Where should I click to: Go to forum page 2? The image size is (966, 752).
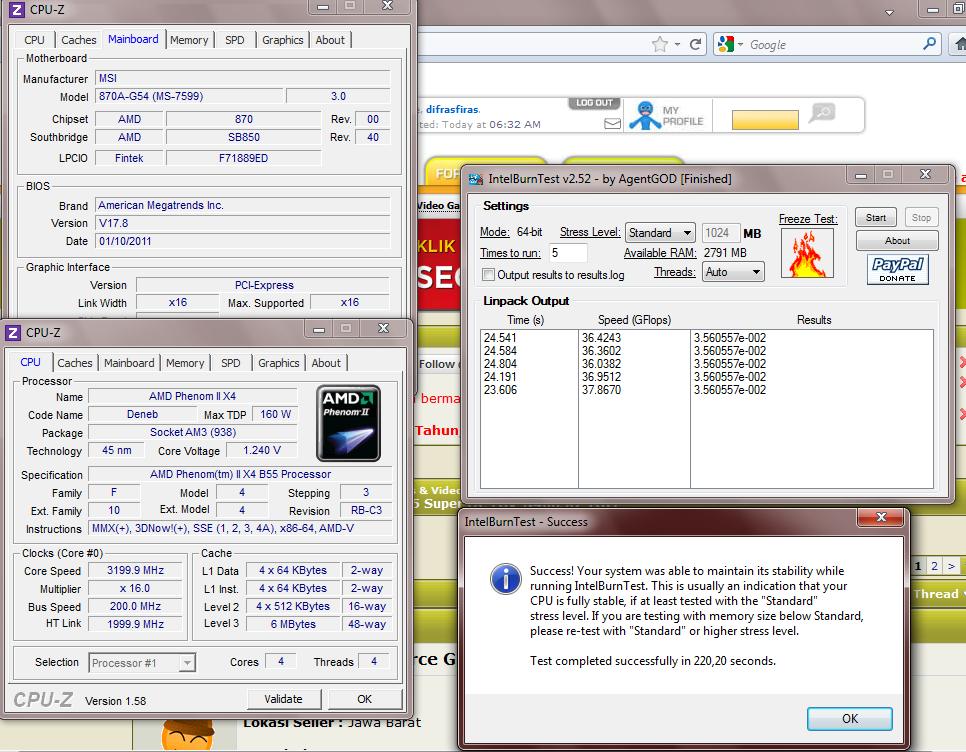[935, 566]
